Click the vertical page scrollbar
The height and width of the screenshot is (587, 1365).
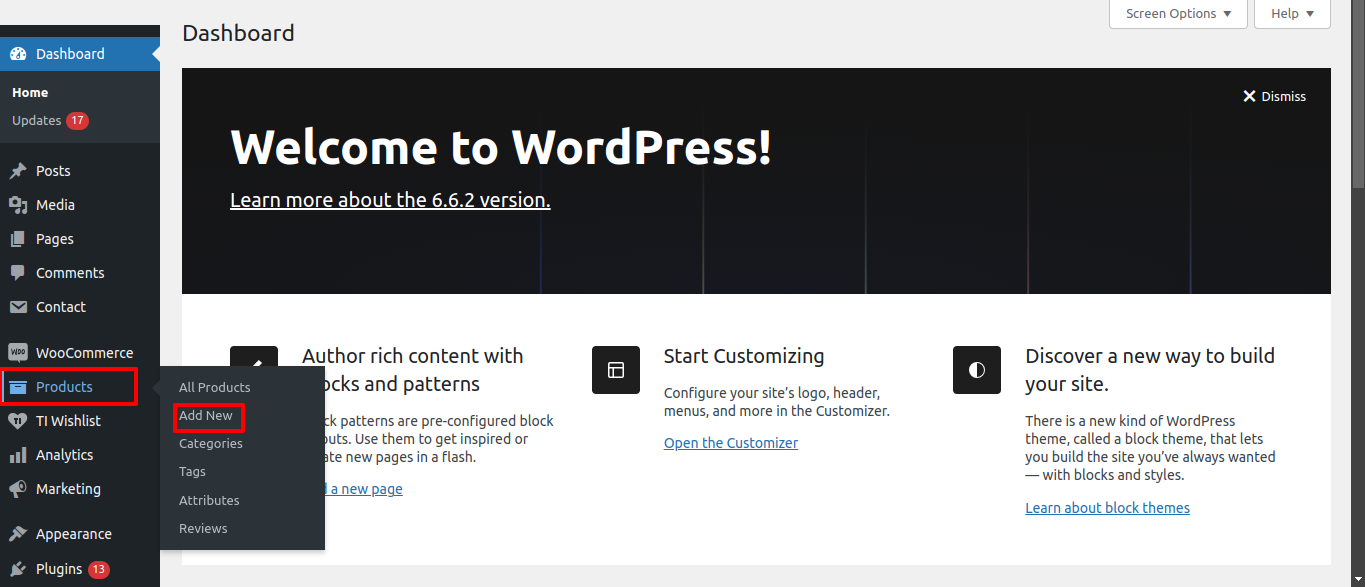click(x=1357, y=100)
